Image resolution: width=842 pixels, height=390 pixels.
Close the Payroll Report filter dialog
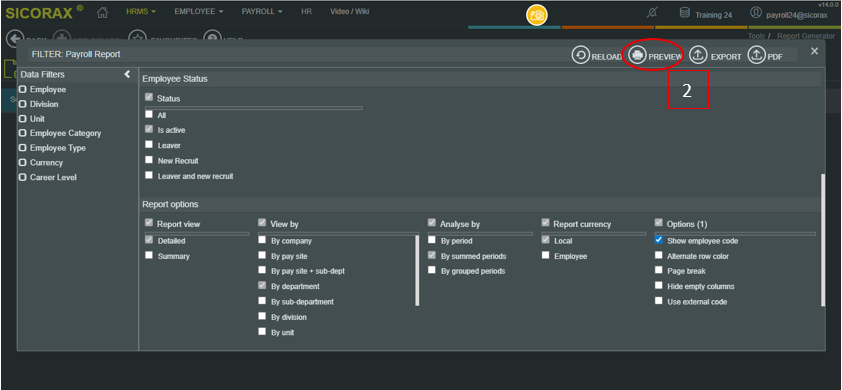coord(814,51)
